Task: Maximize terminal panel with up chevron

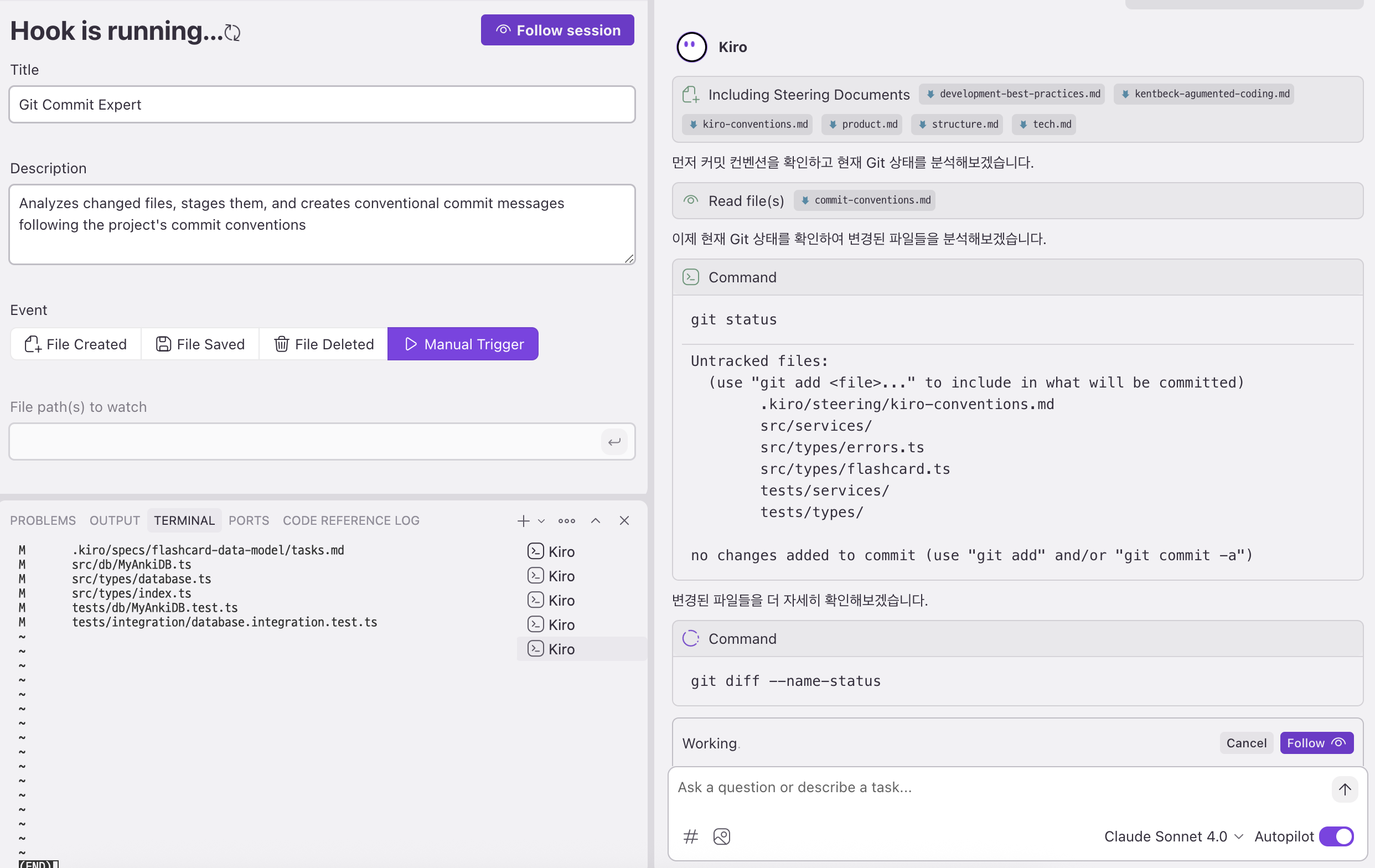Action: [x=596, y=521]
